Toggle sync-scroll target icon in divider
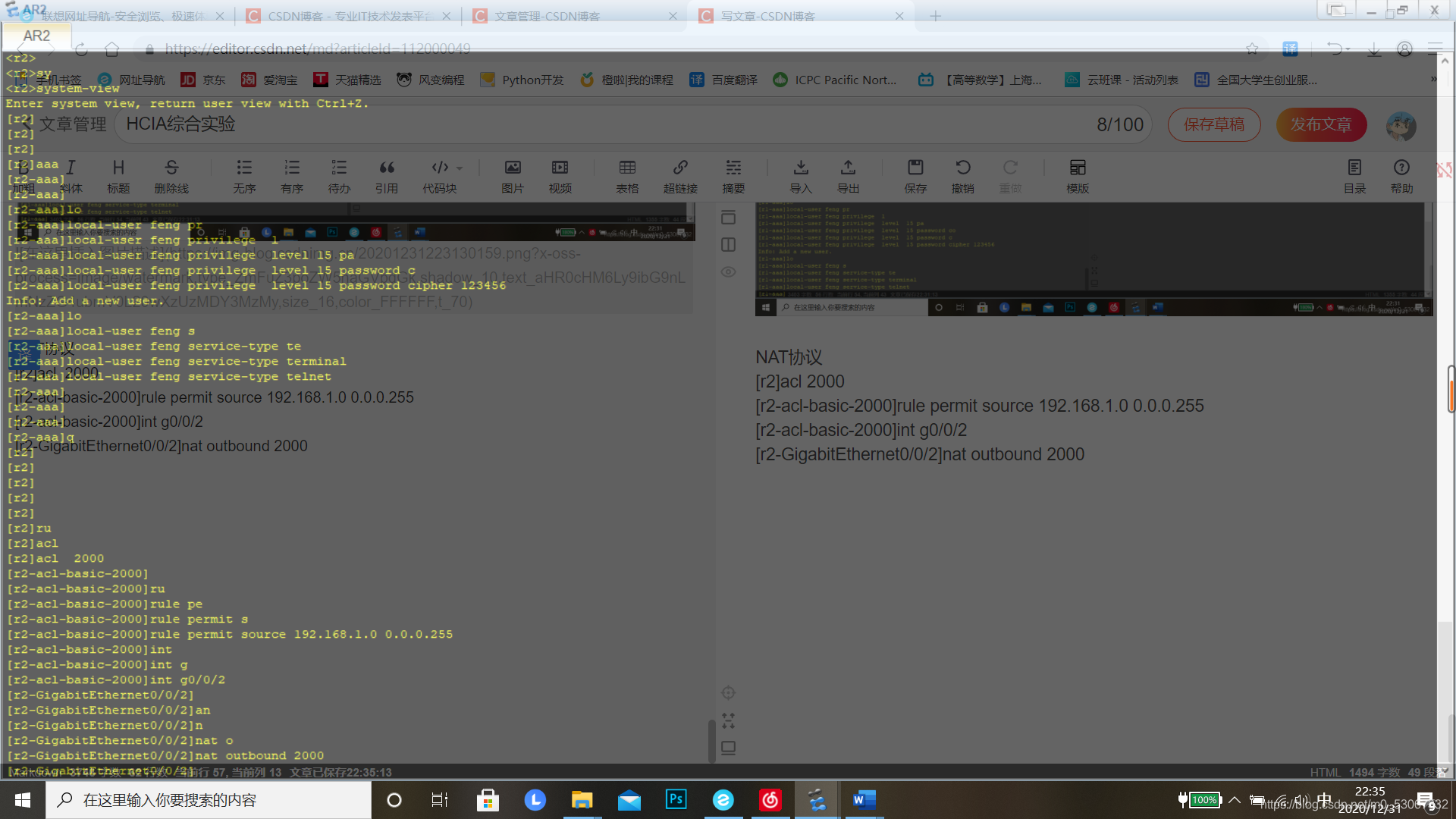This screenshot has width=1456, height=819. pos(728,692)
